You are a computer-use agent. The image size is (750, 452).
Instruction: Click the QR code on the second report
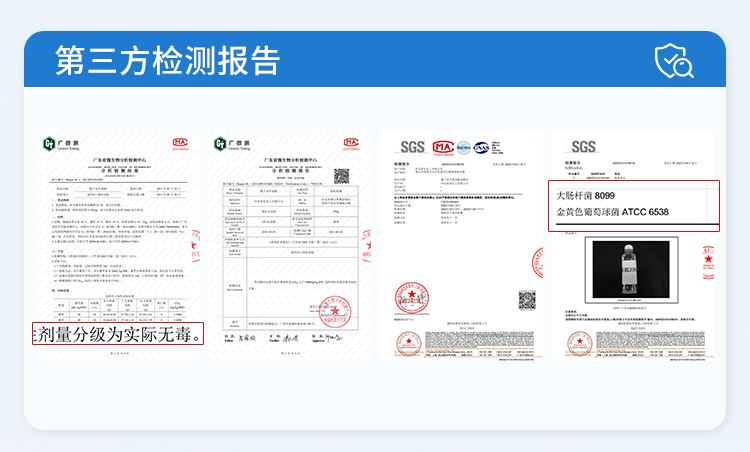pyautogui.click(x=342, y=176)
